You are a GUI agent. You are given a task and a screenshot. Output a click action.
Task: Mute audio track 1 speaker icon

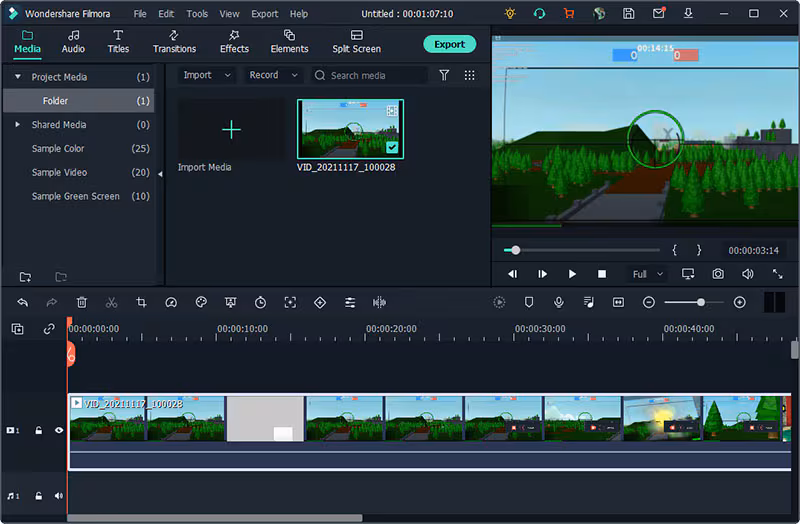coord(59,496)
